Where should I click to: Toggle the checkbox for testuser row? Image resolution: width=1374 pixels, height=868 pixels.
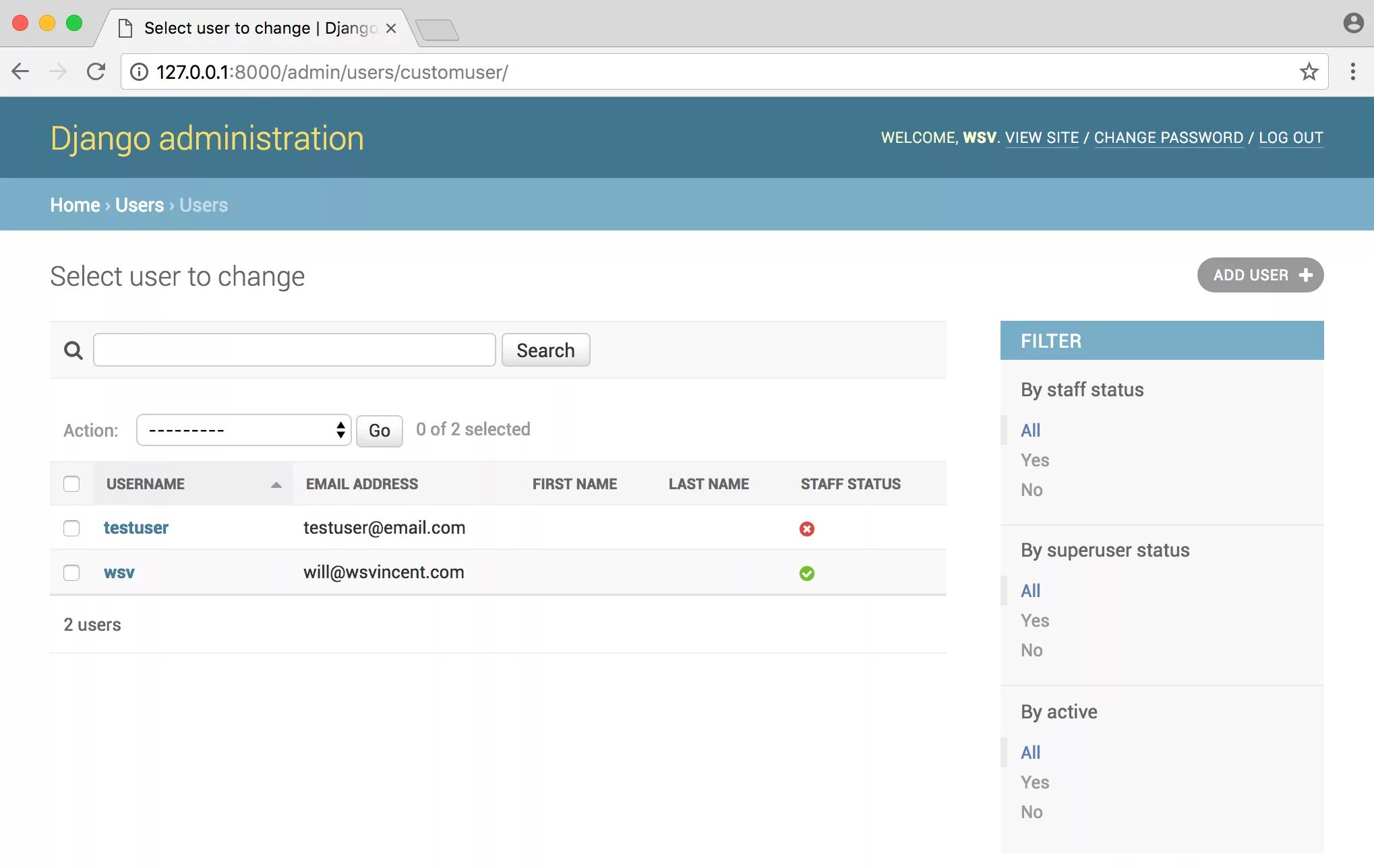click(x=71, y=527)
